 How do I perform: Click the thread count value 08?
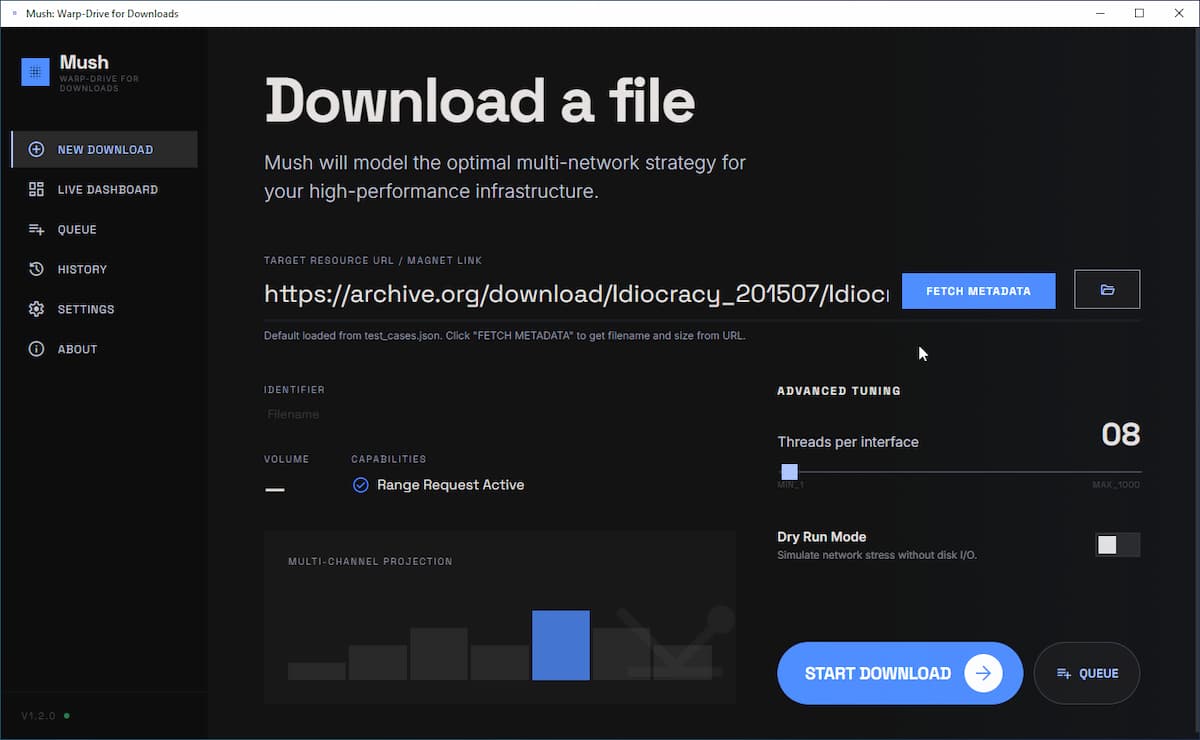pyautogui.click(x=1120, y=434)
